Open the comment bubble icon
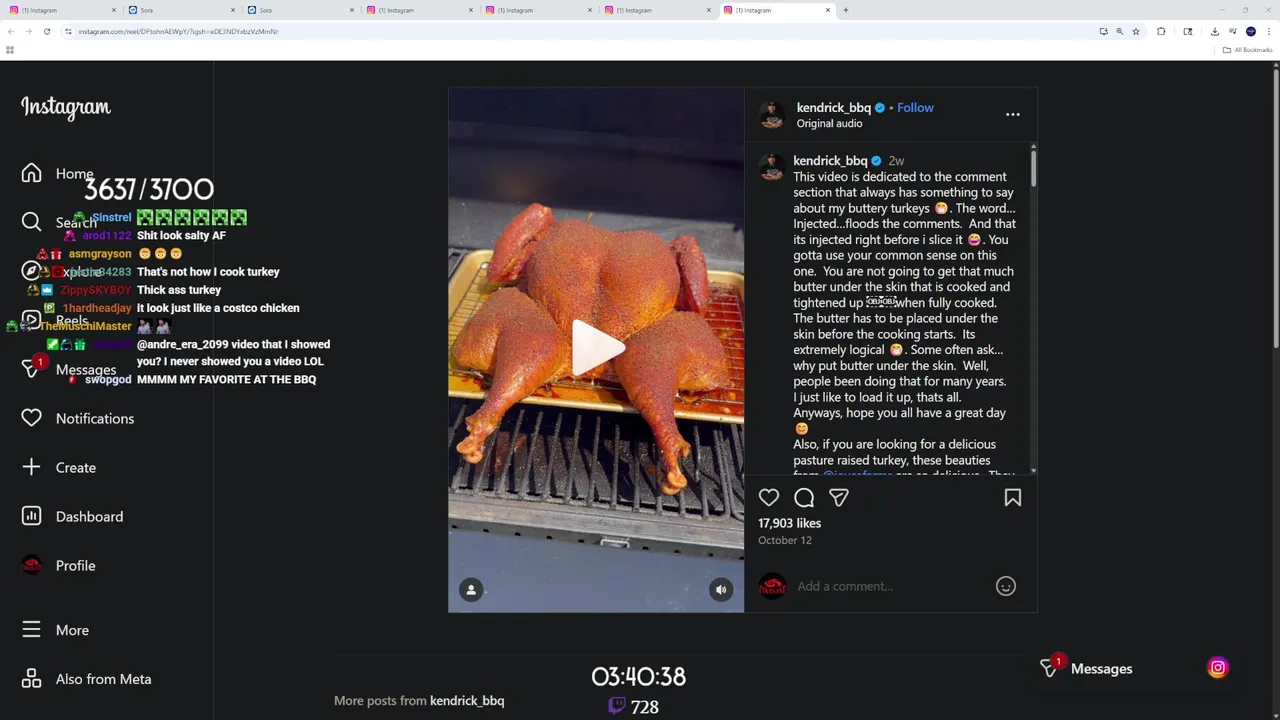 804,497
